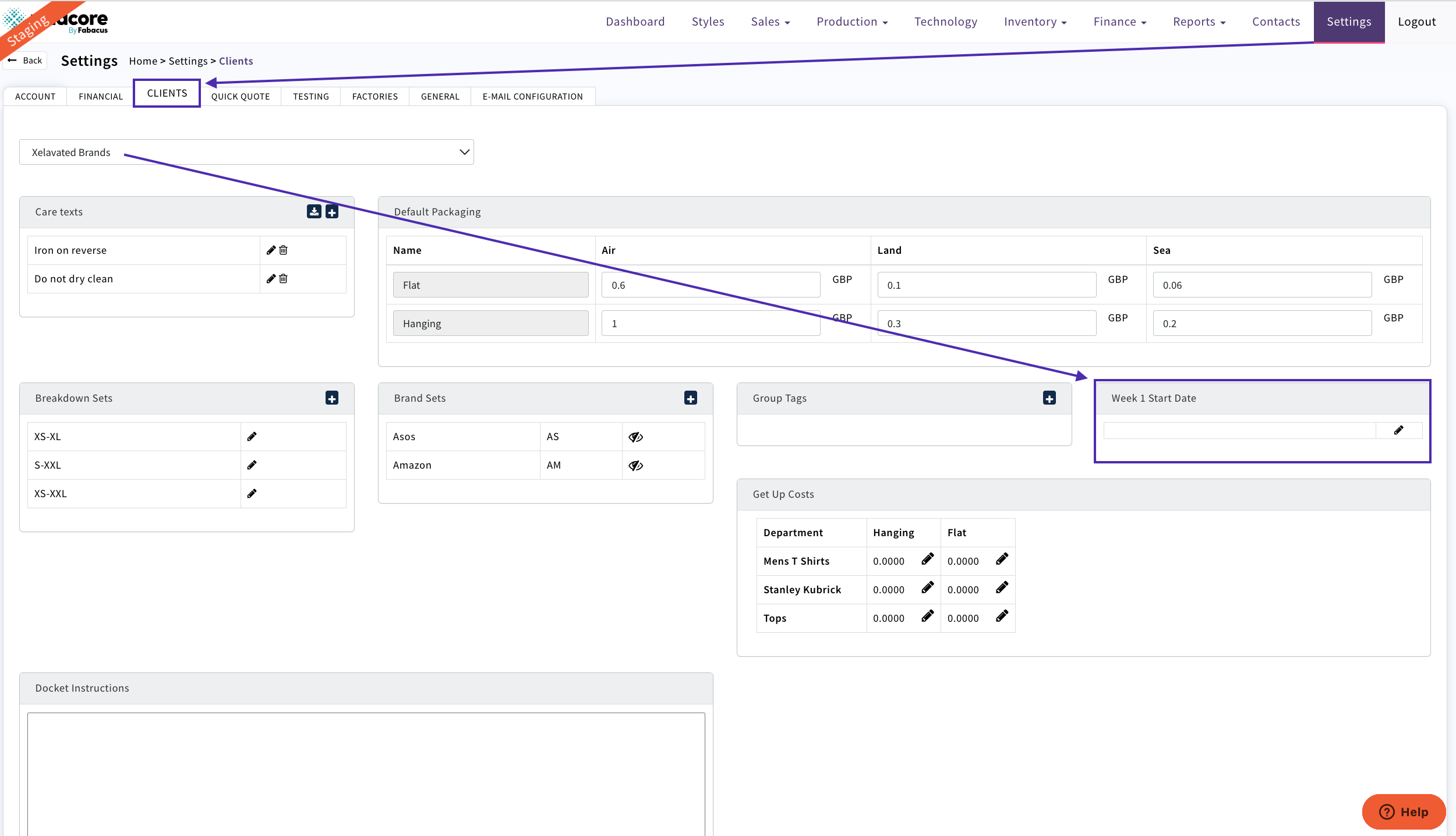Screen dimensions: 1456x836
Task: Add a new care text entry
Action: coord(333,212)
